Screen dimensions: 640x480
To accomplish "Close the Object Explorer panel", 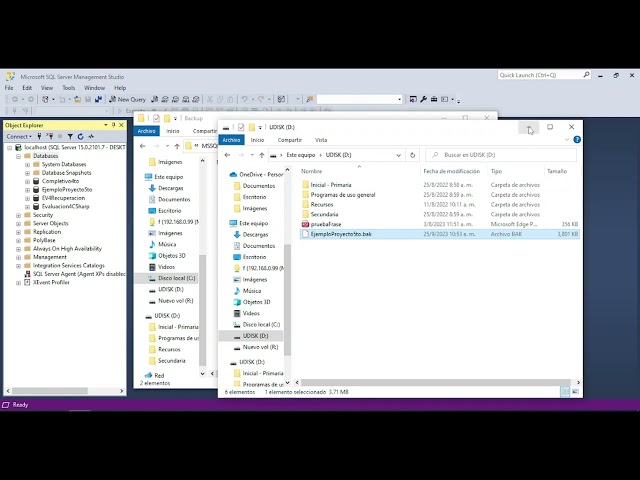I will [121, 125].
